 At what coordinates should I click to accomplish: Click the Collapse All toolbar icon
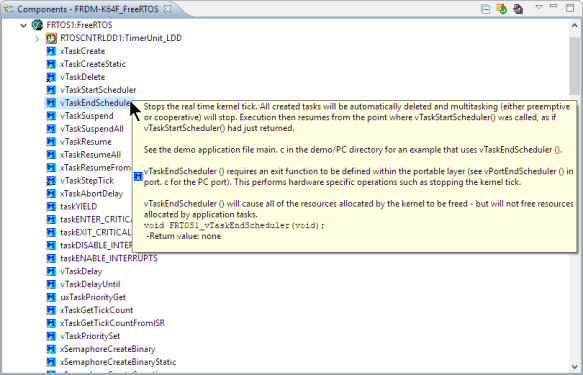coord(486,9)
